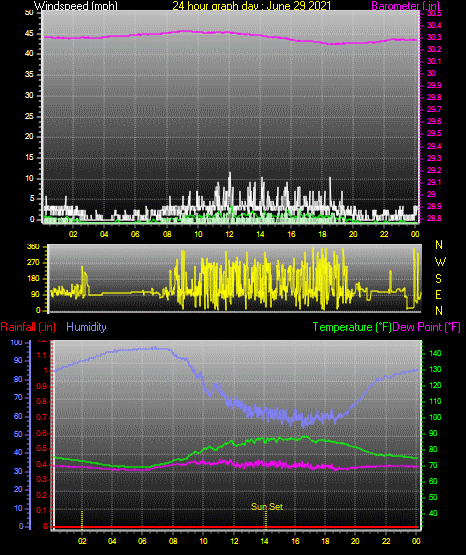Viewport: 466px width, 555px height.
Task: Click the green "Temperature (°F)" legend label
Action: [x=352, y=327]
